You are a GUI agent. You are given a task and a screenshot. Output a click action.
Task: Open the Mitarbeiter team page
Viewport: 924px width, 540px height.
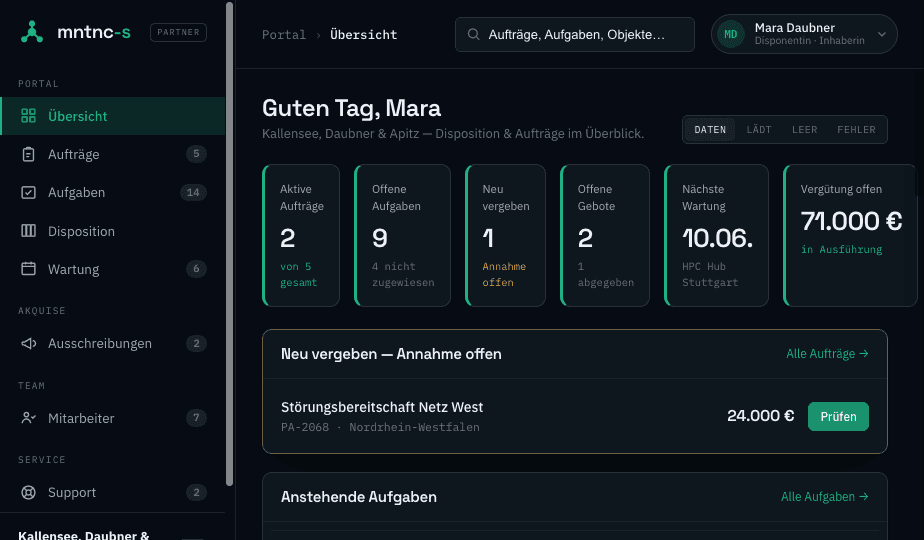113,418
